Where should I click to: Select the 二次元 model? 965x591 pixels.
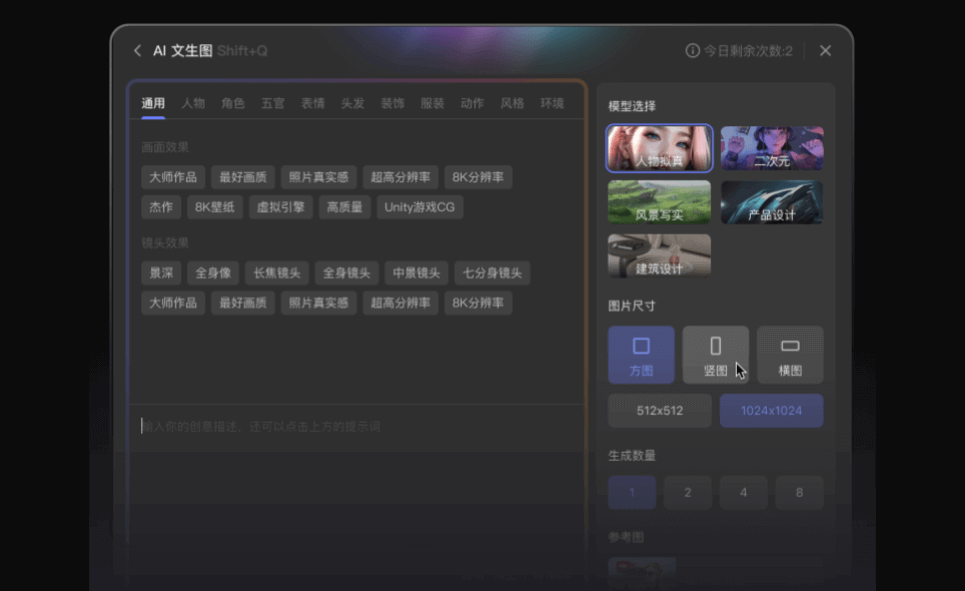[771, 147]
